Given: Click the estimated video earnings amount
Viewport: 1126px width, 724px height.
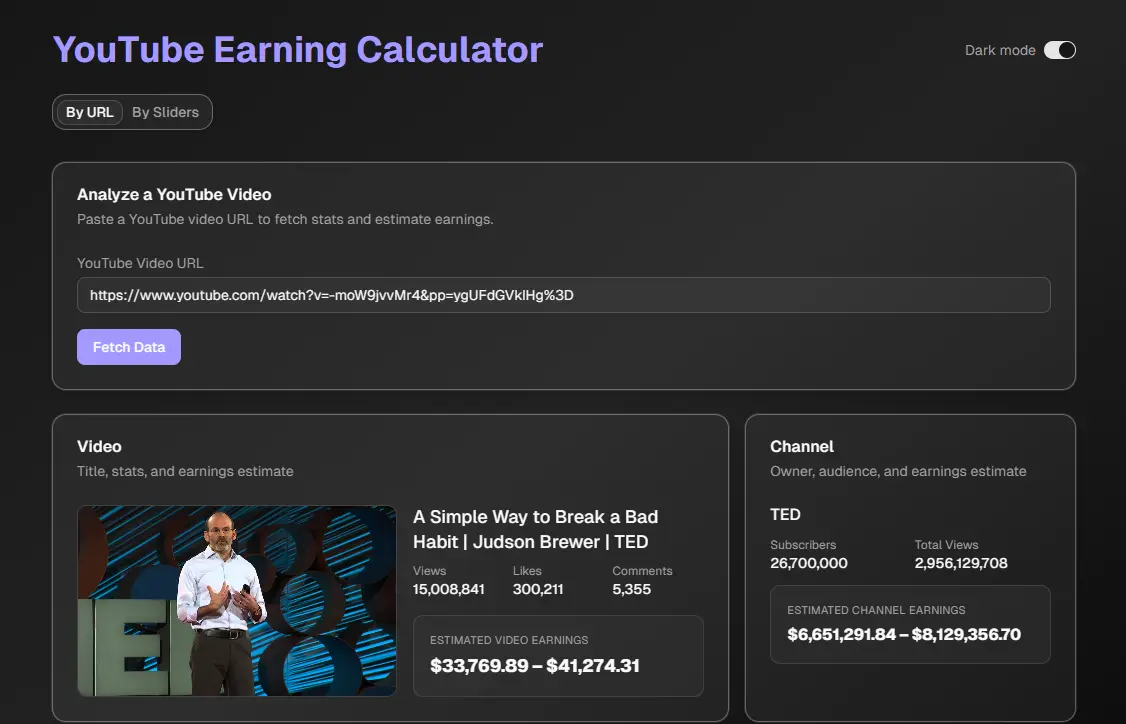Looking at the screenshot, I should pyautogui.click(x=534, y=666).
